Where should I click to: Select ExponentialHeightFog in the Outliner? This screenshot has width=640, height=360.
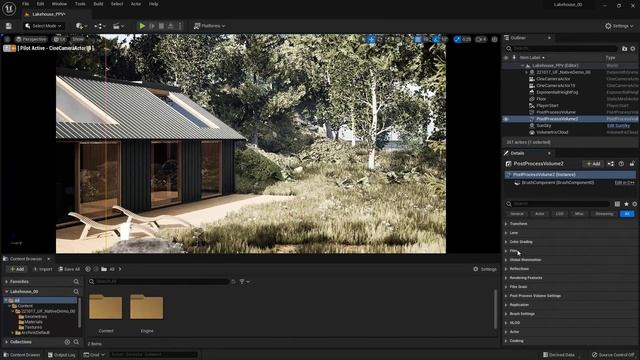(x=557, y=92)
